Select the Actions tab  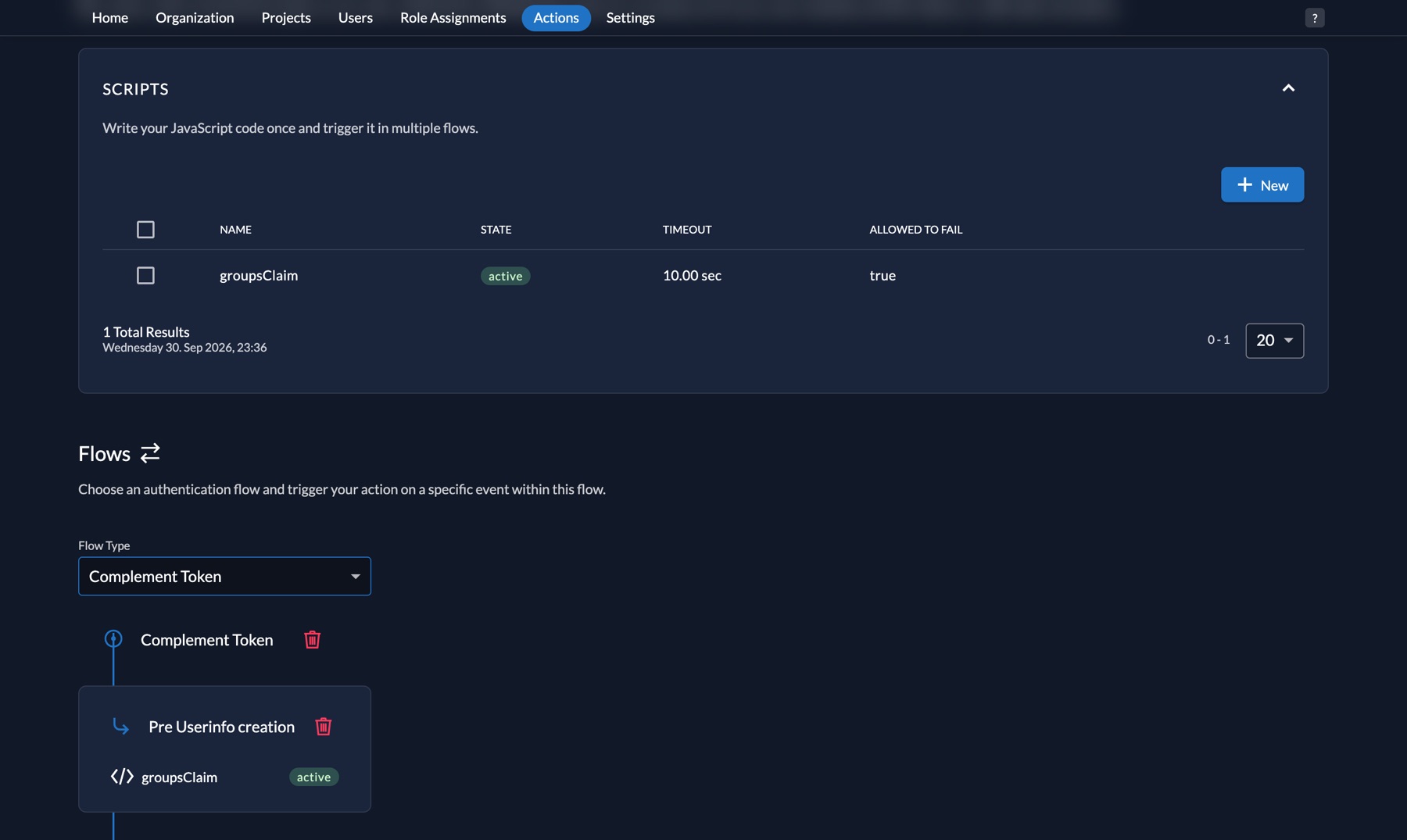click(556, 18)
